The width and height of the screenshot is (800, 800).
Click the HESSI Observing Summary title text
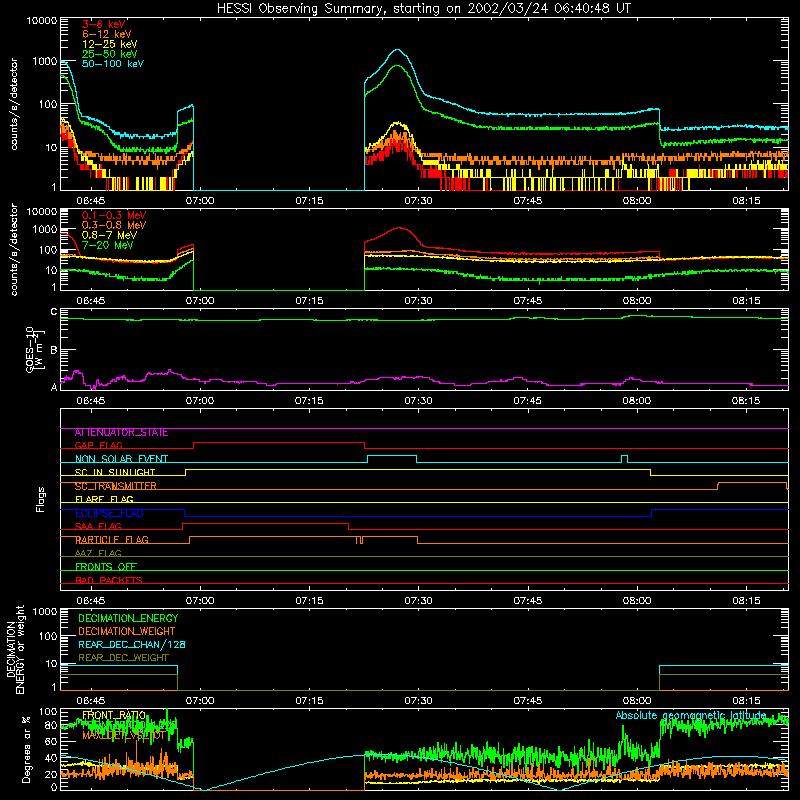coord(423,9)
